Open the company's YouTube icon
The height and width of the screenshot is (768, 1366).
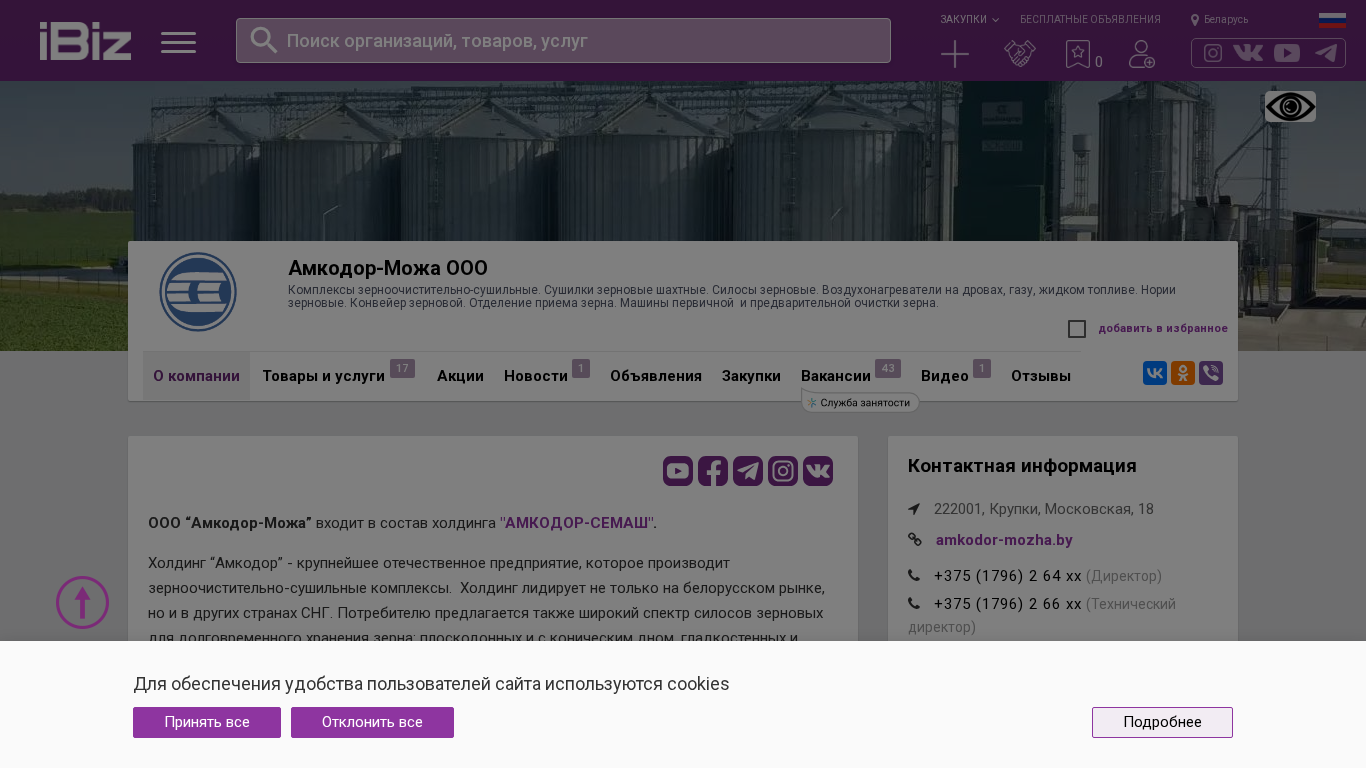coord(678,471)
